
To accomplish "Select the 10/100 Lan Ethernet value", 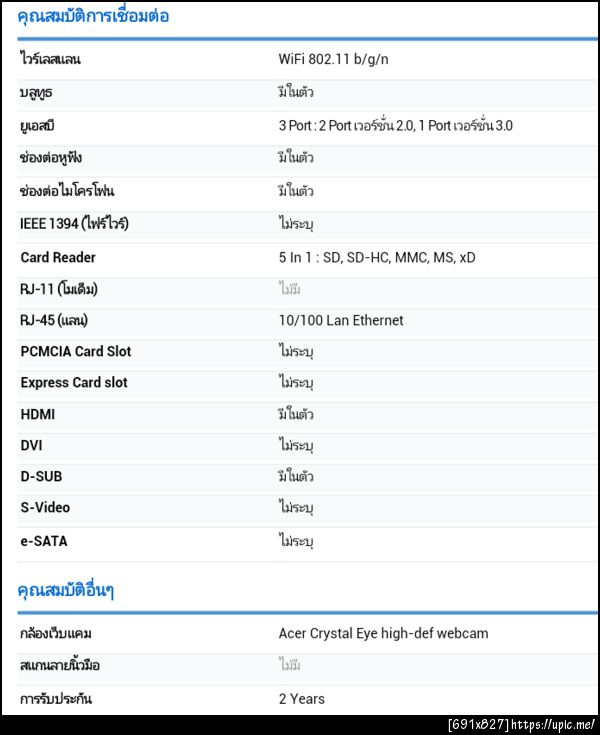I will tap(341, 320).
